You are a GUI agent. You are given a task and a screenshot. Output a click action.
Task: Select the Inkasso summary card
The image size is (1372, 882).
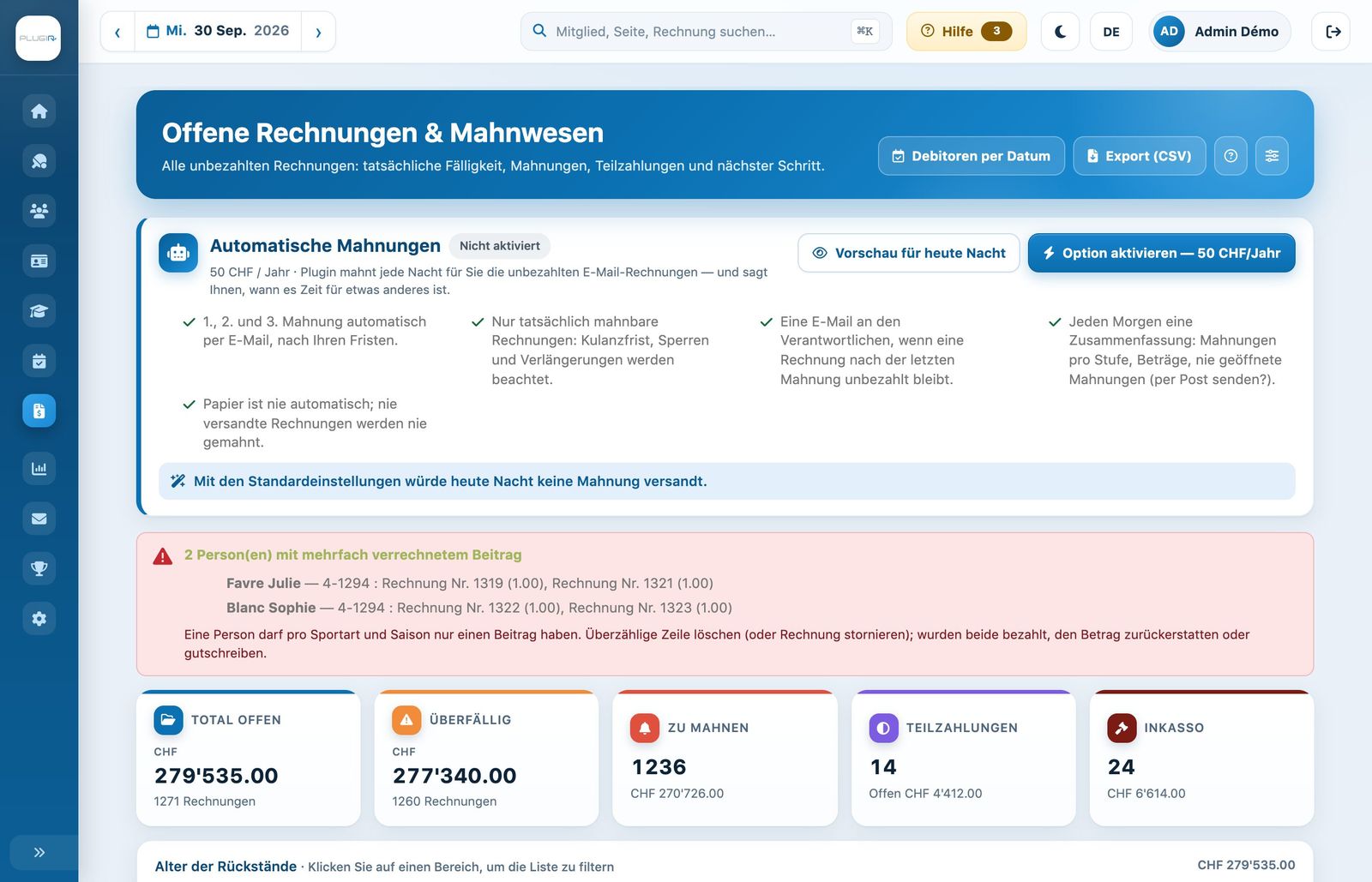(1201, 759)
